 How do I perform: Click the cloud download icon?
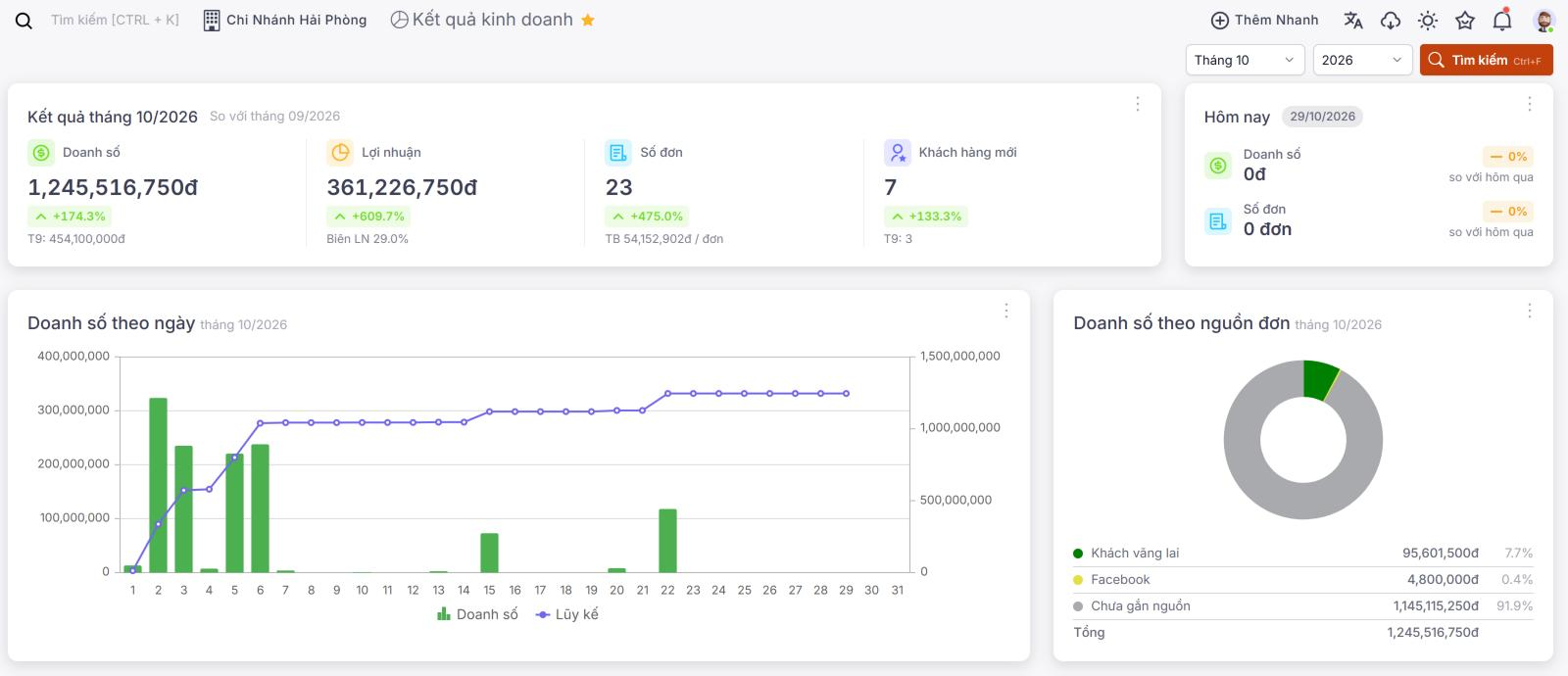click(1391, 21)
